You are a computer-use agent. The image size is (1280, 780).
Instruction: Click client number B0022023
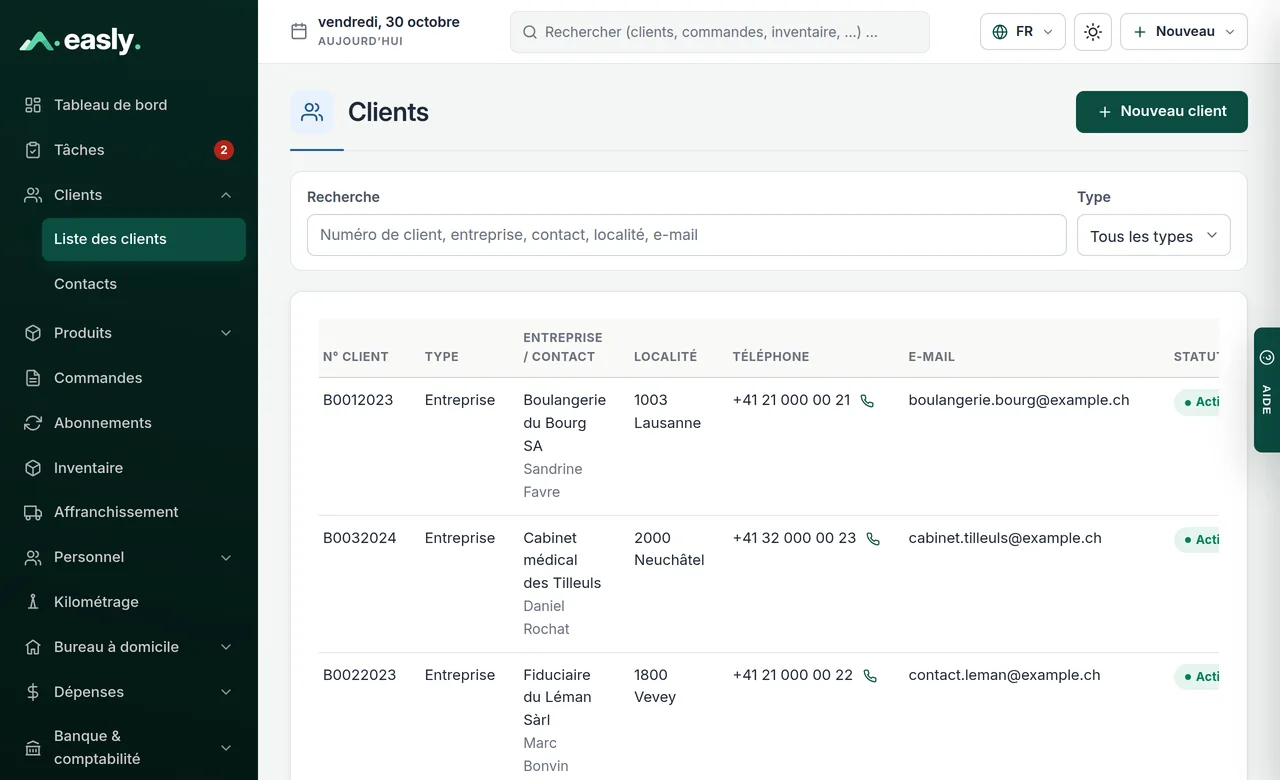[x=359, y=675]
